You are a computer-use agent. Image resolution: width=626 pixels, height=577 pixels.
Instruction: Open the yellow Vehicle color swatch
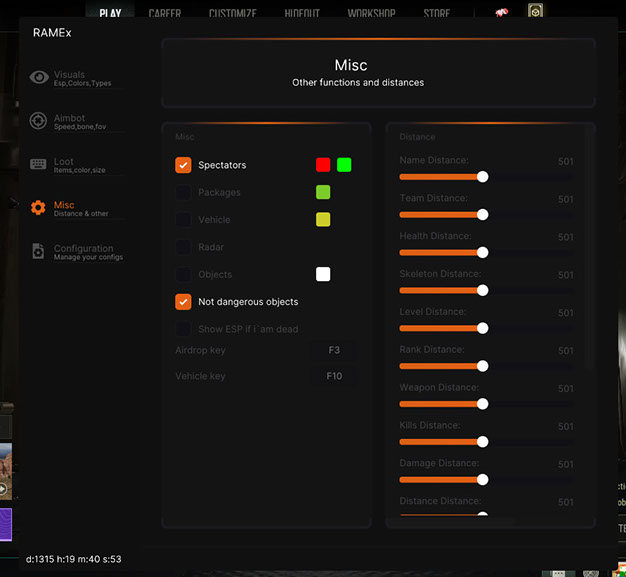pos(323,220)
